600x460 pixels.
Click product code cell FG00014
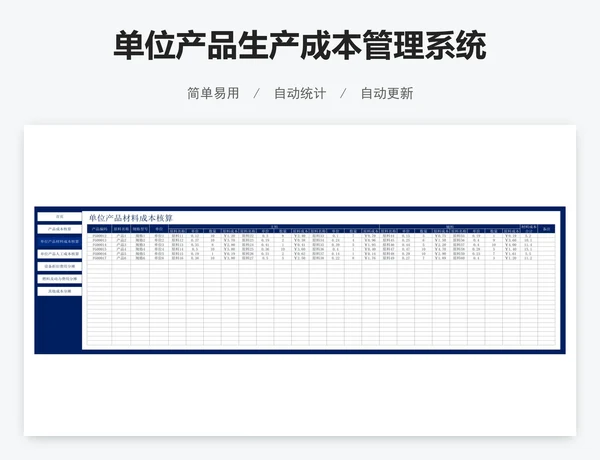click(99, 245)
